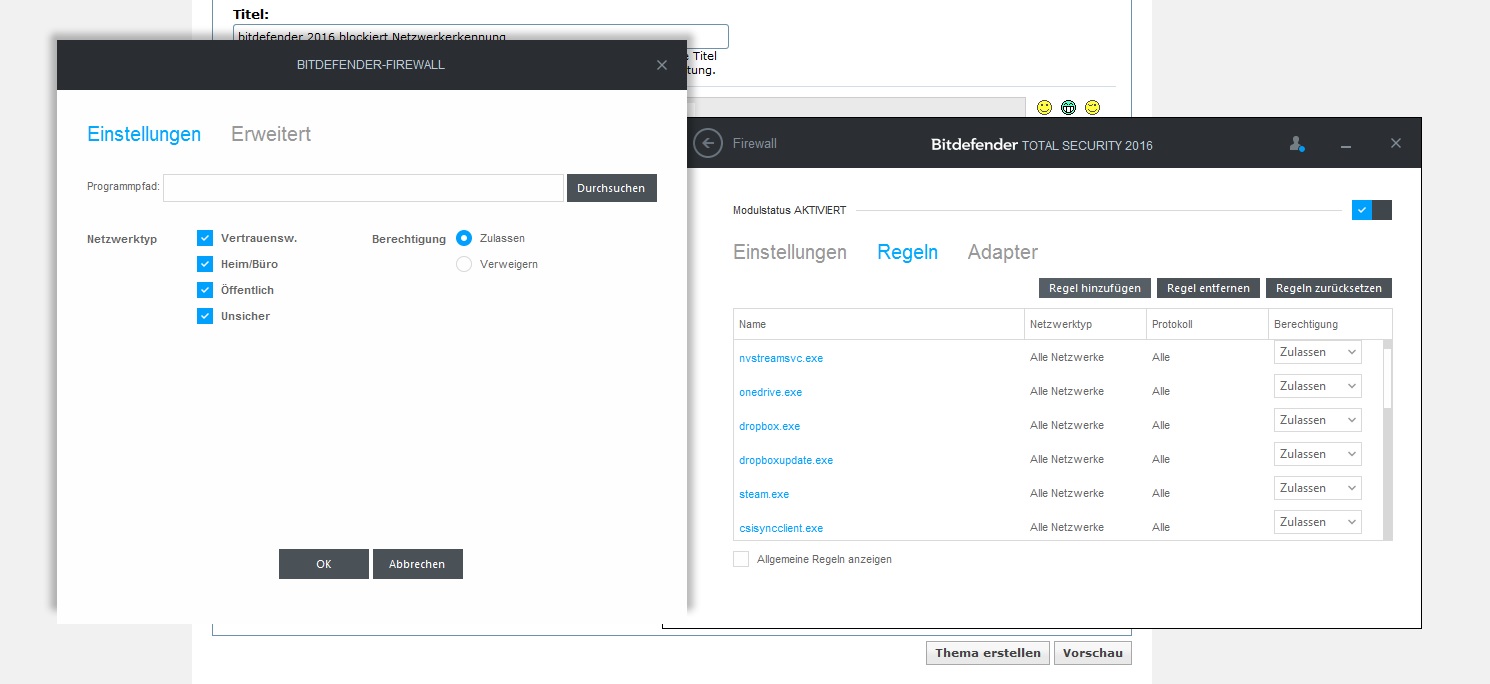
Task: Open Einstellungen tab in Bitdefender main window
Action: tap(790, 252)
